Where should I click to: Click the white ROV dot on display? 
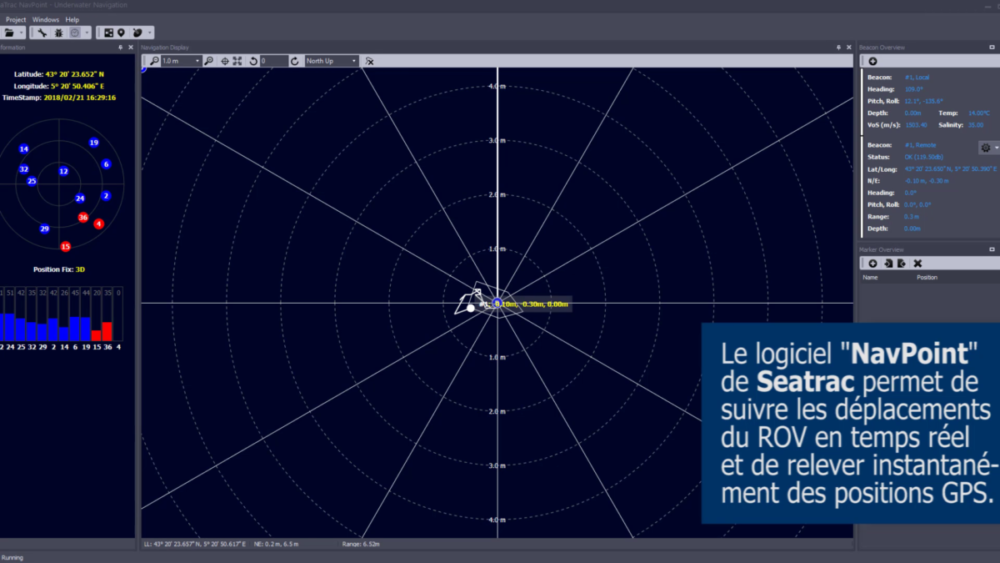(x=471, y=308)
